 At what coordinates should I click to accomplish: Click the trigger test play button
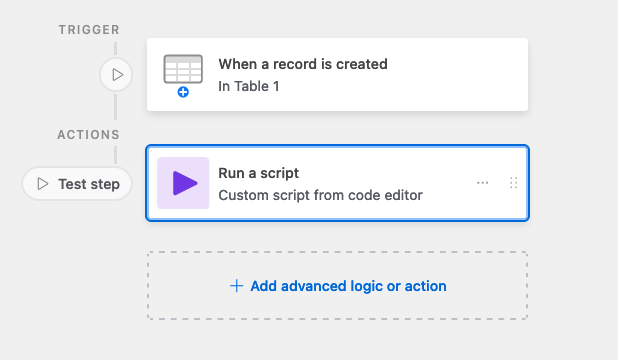(x=116, y=75)
